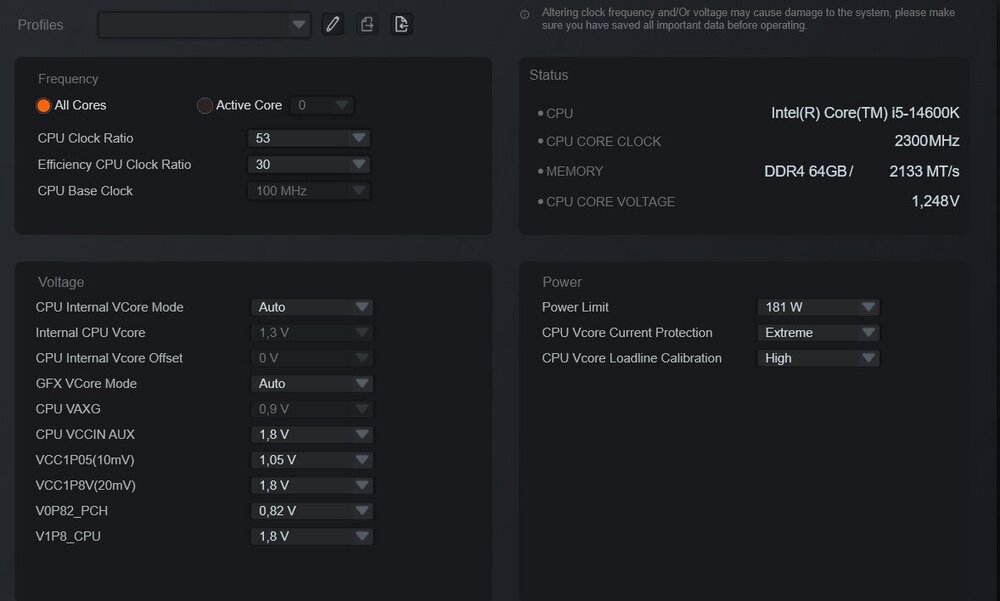The image size is (1000, 601).
Task: Open the CPU Vcore Loadline Calibration dropdown
Action: [x=817, y=359]
